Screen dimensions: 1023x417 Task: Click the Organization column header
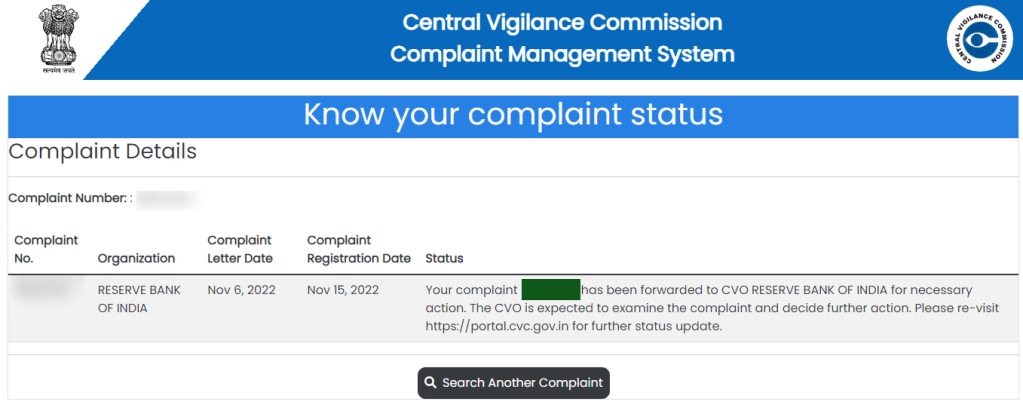[136, 258]
